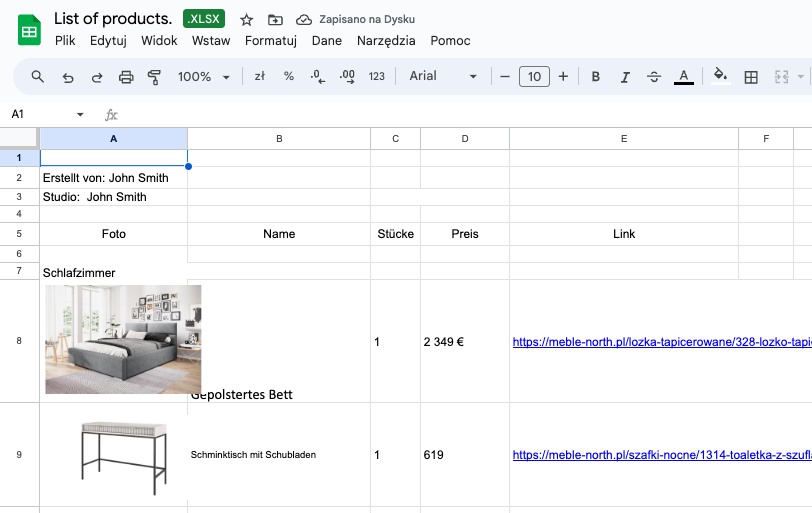Image resolution: width=812 pixels, height=513 pixels.
Task: Click the search menus magnifier icon
Action: 38,77
